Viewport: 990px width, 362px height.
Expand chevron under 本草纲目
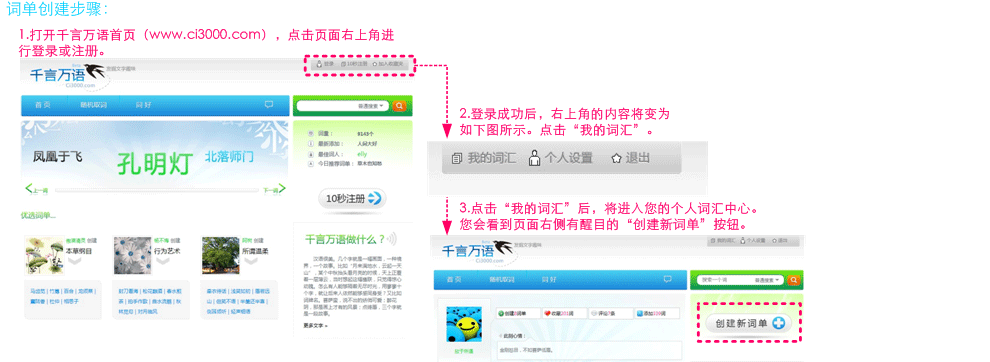[x=75, y=261]
